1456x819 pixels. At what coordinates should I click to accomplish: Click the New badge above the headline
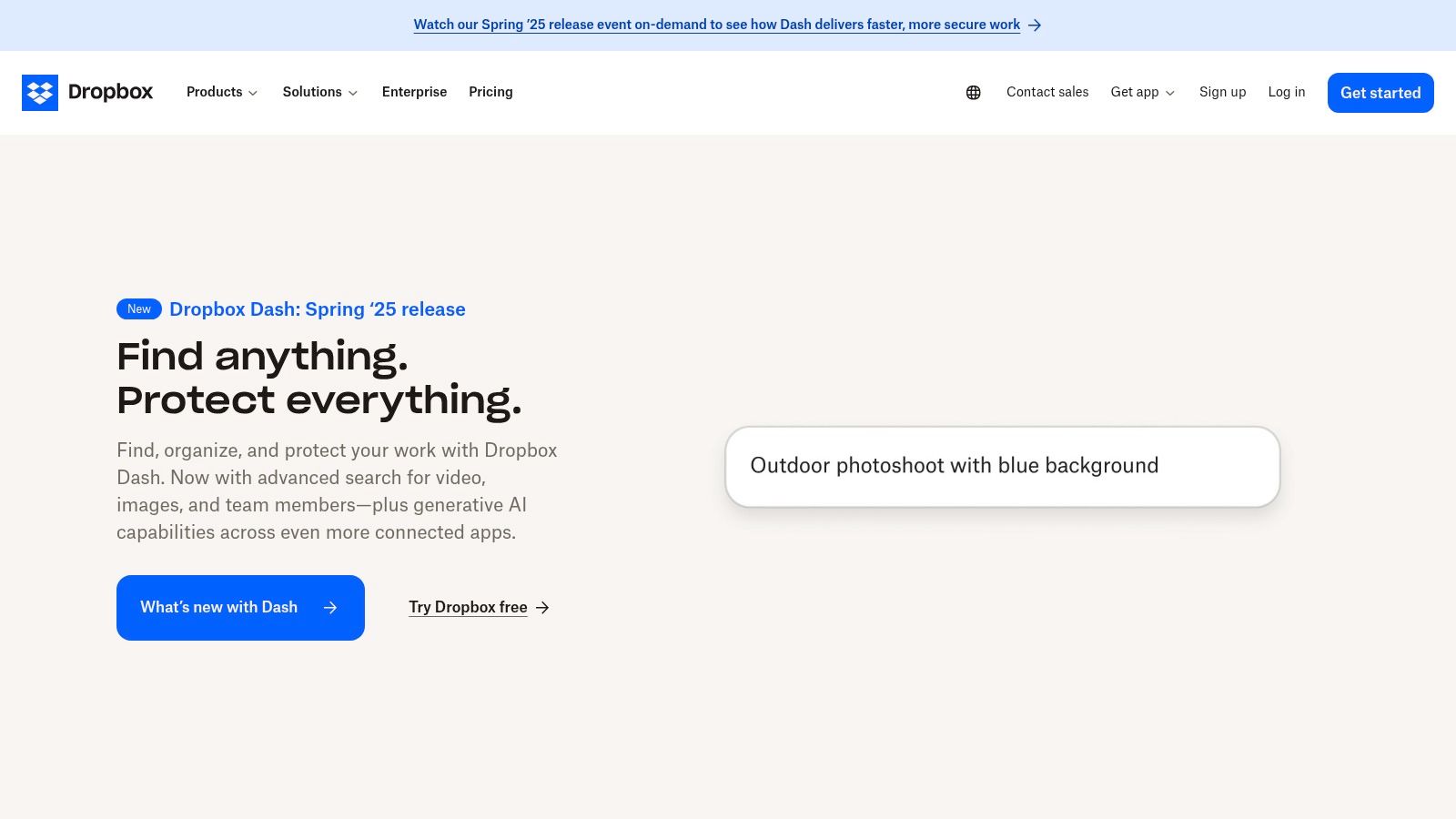click(139, 309)
